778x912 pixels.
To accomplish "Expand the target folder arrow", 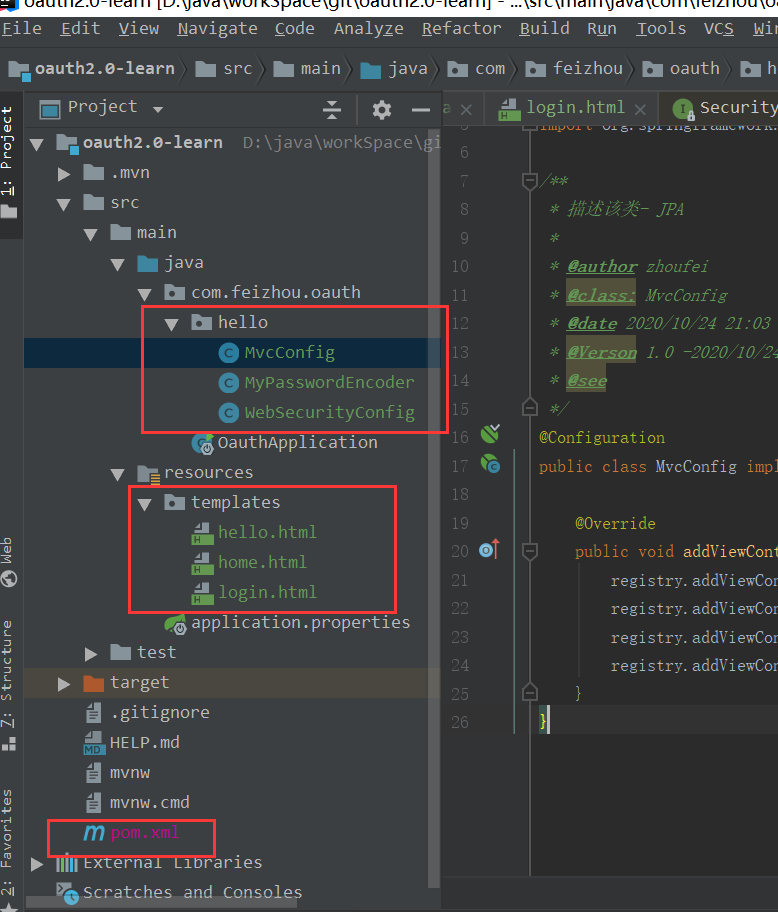I will click(x=63, y=684).
